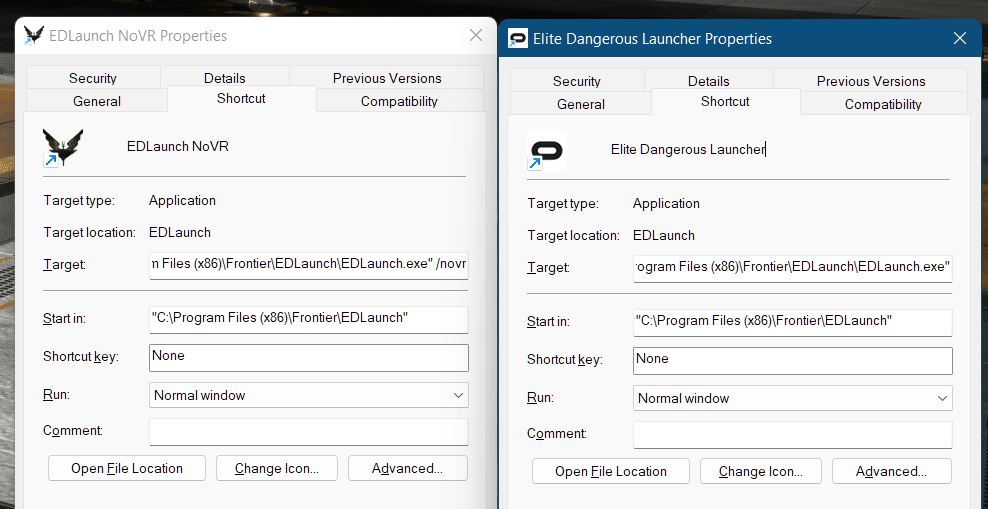Click the Oculus icon in Elite Dangerous Launcher title bar
988x509 pixels.
point(518,39)
